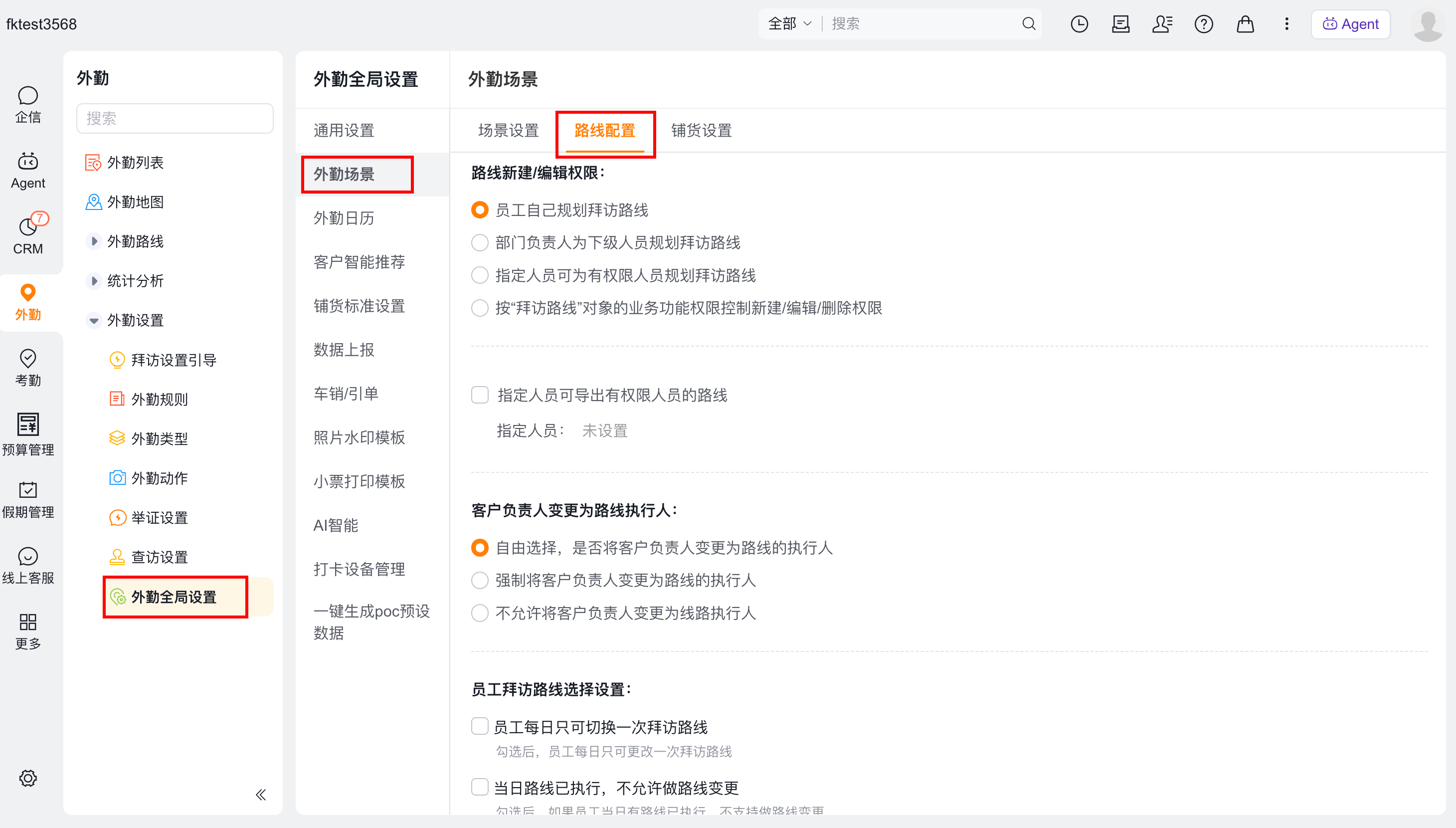Click the settings gear icon at bottom left

(28, 778)
